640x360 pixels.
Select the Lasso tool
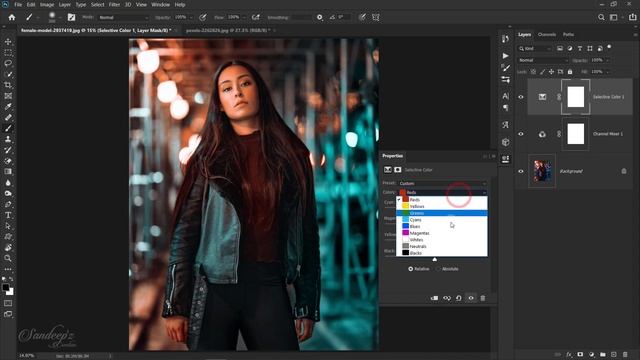[x=8, y=63]
